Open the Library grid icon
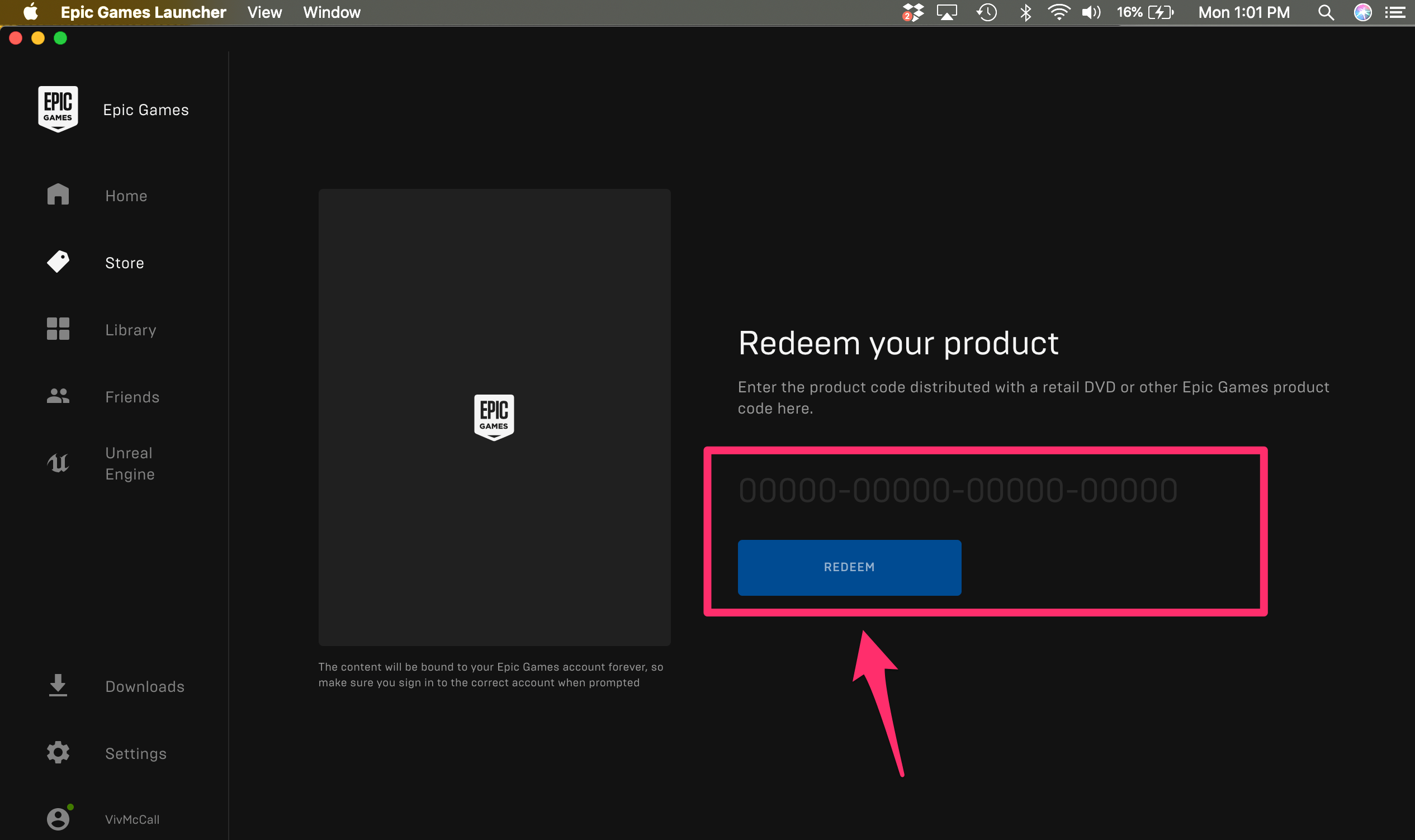 pyautogui.click(x=58, y=329)
